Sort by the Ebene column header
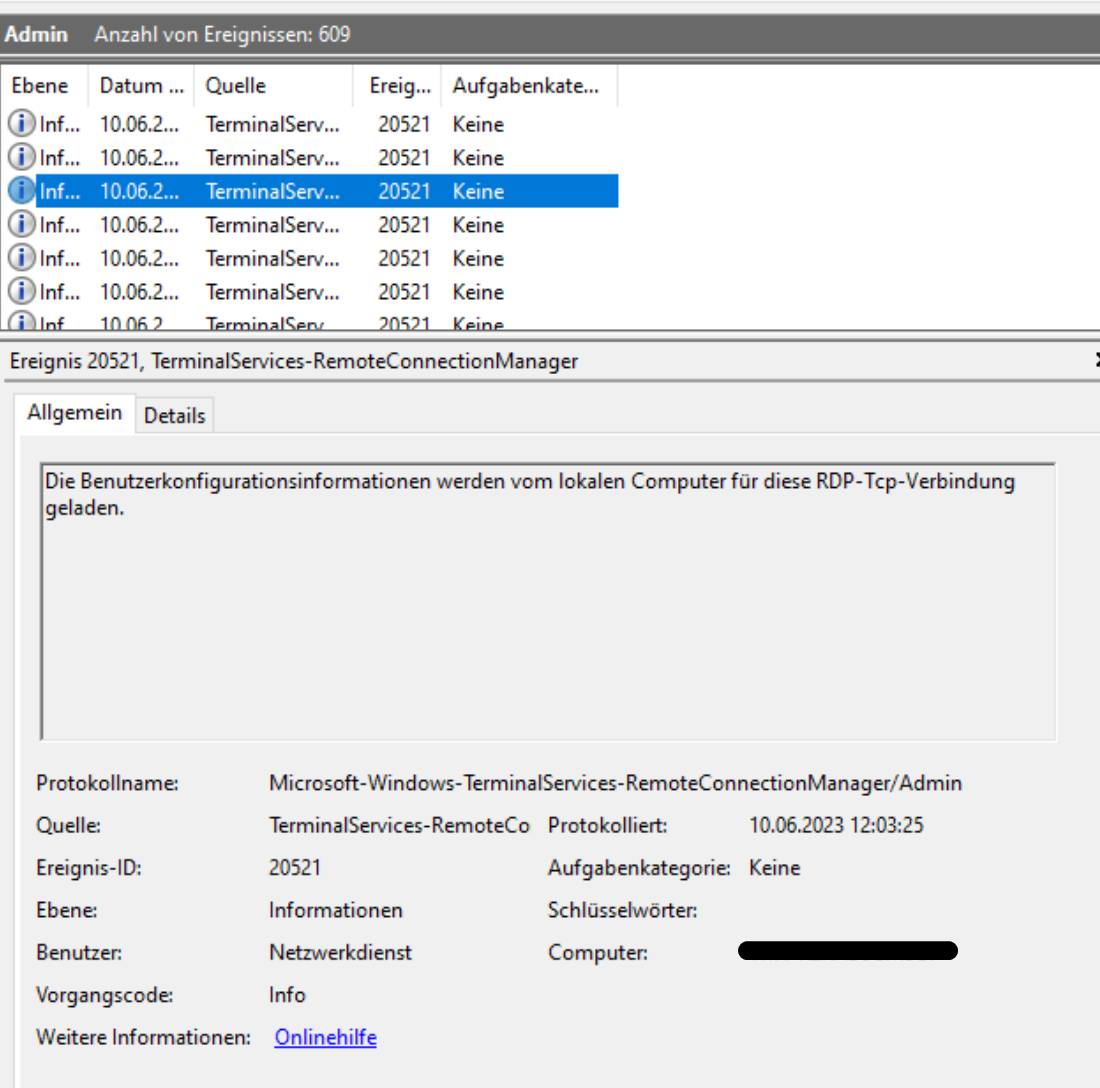Viewport: 1100px width, 1088px height. click(x=45, y=86)
